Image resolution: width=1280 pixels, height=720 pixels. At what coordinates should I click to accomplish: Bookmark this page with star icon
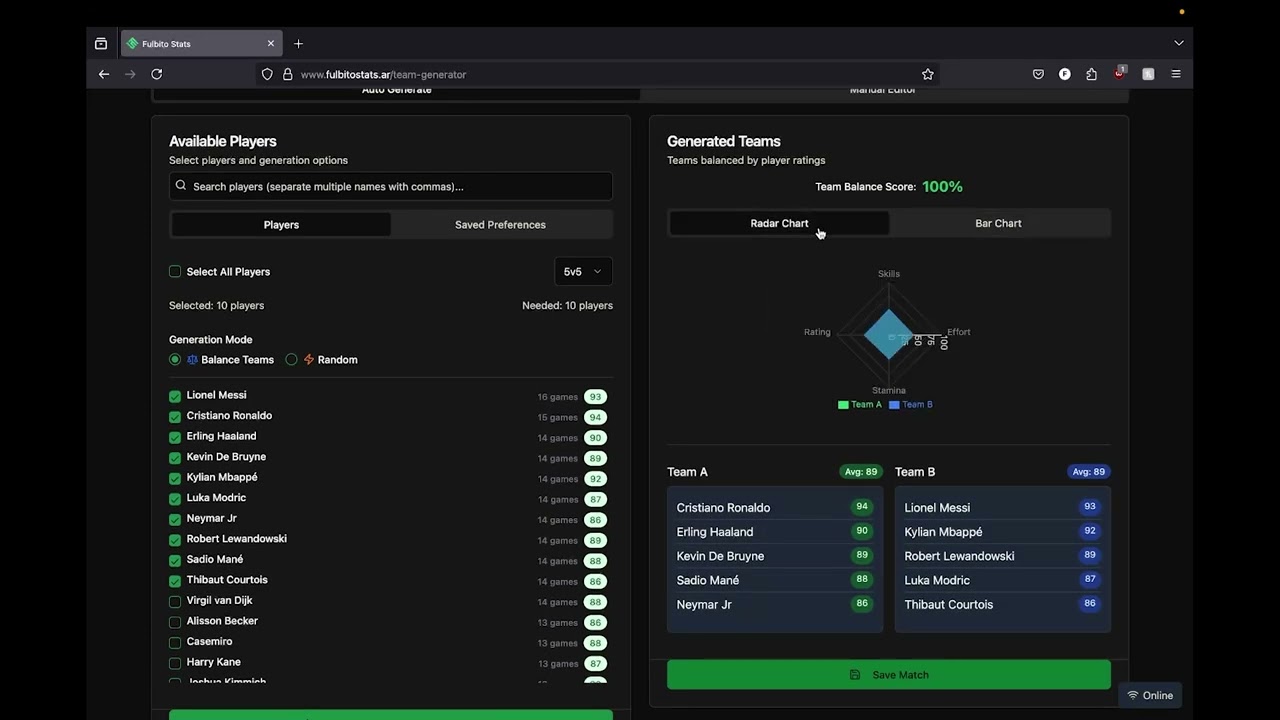(928, 74)
